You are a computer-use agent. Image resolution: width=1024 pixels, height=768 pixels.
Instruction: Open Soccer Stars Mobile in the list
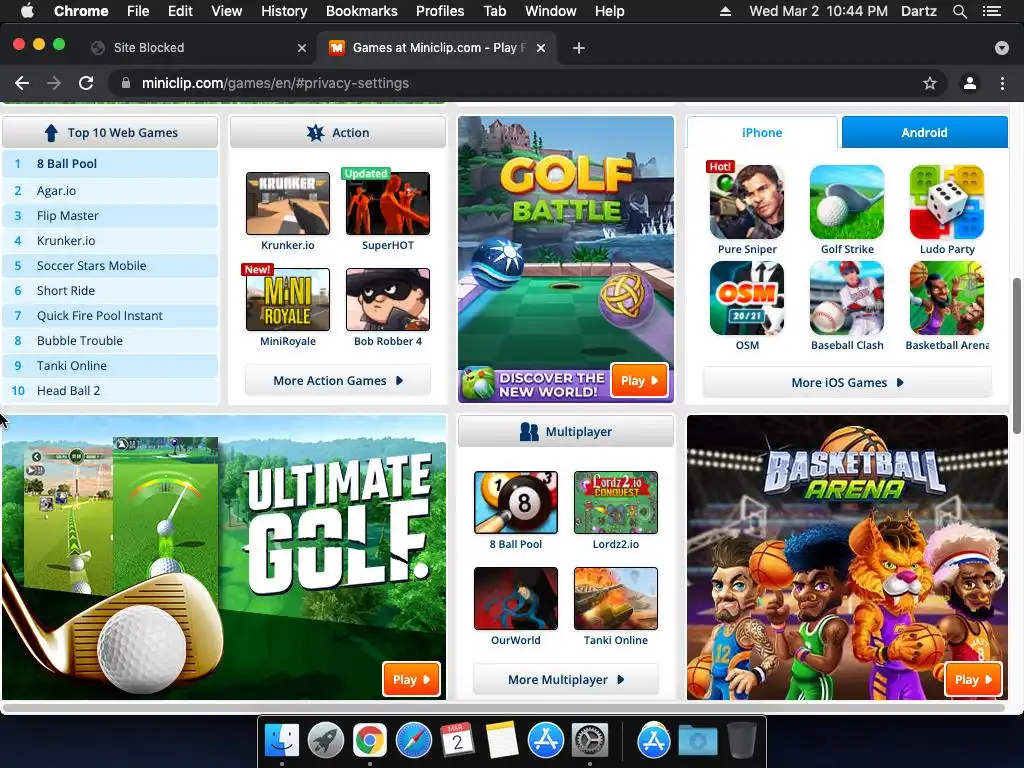coord(110,266)
